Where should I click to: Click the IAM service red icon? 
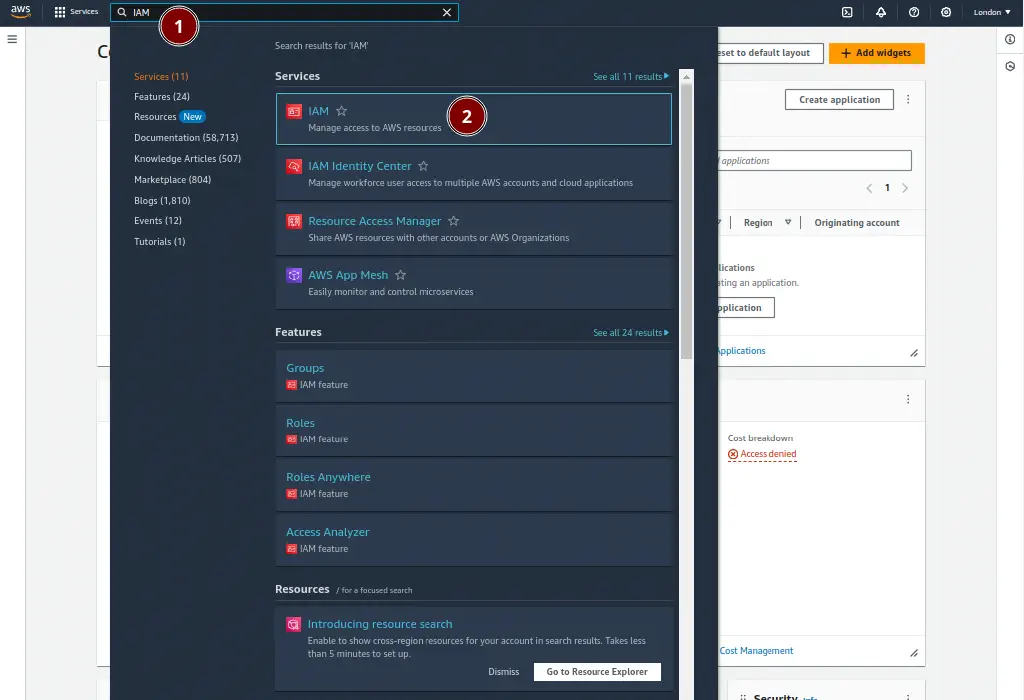pyautogui.click(x=294, y=112)
